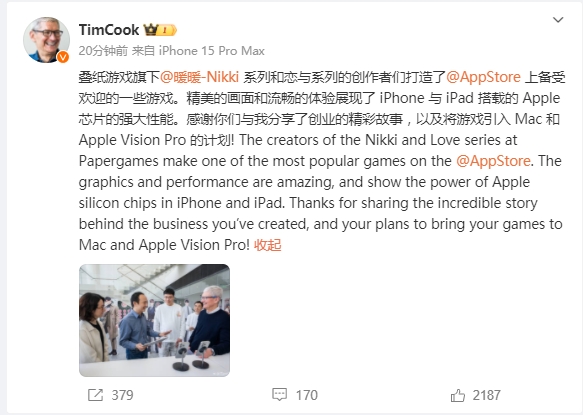Click the repost count 379
Viewport: 583px width, 415px height.
(x=122, y=395)
